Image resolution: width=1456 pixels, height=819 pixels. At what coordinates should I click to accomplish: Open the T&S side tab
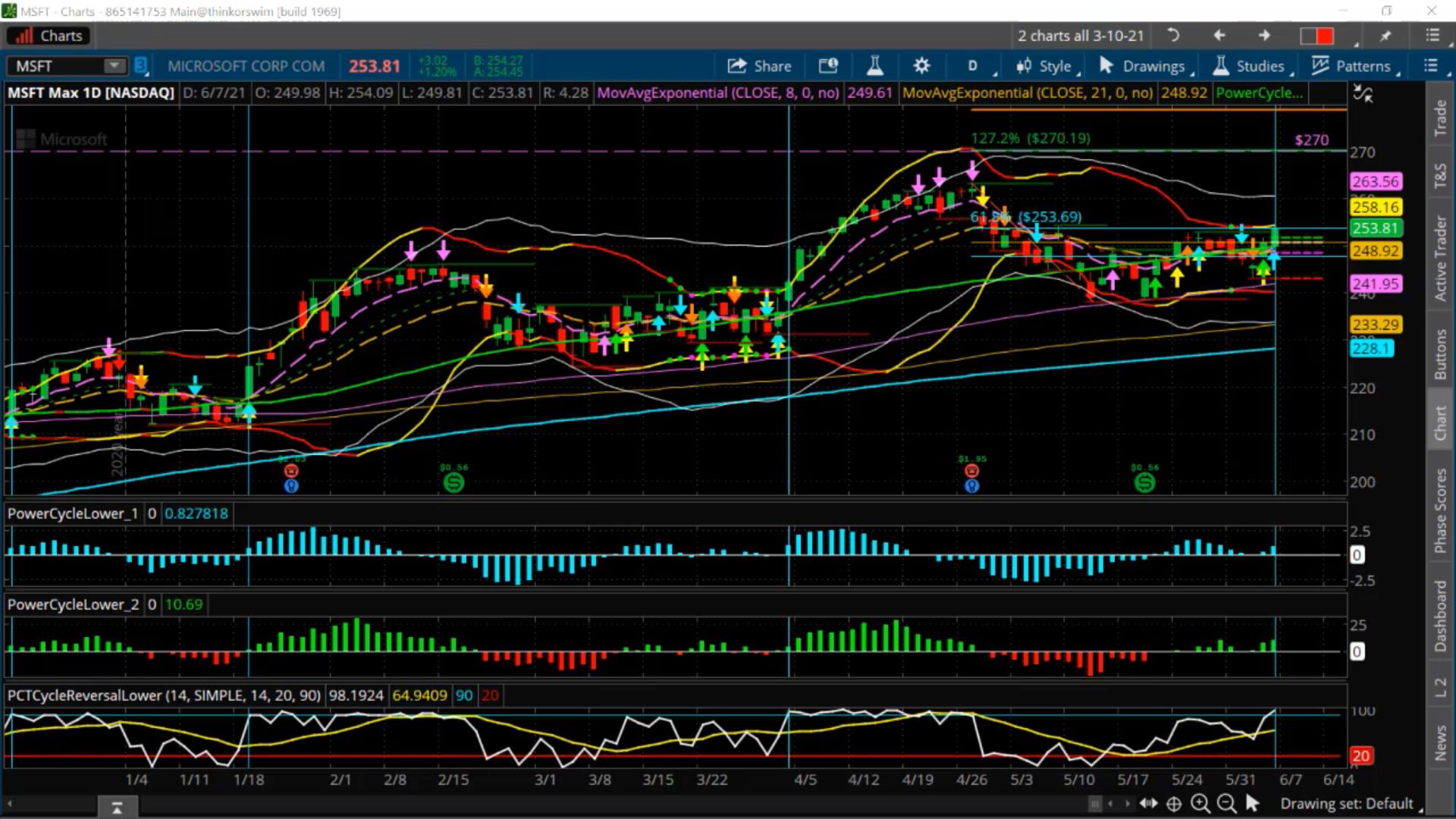click(x=1440, y=175)
